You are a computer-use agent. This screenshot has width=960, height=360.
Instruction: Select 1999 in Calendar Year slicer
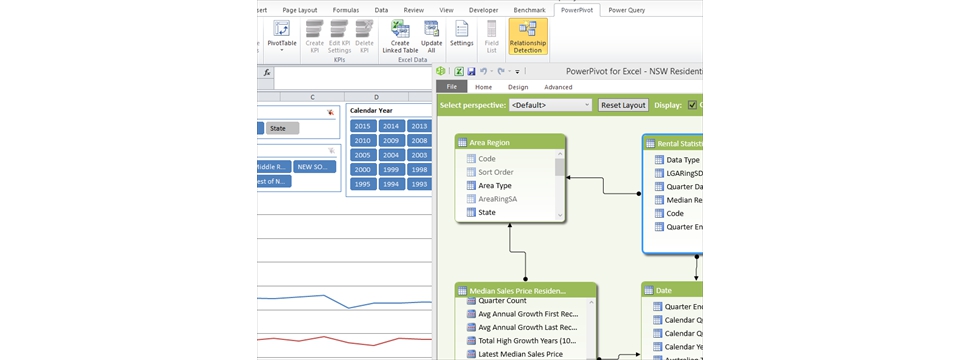tap(391, 170)
